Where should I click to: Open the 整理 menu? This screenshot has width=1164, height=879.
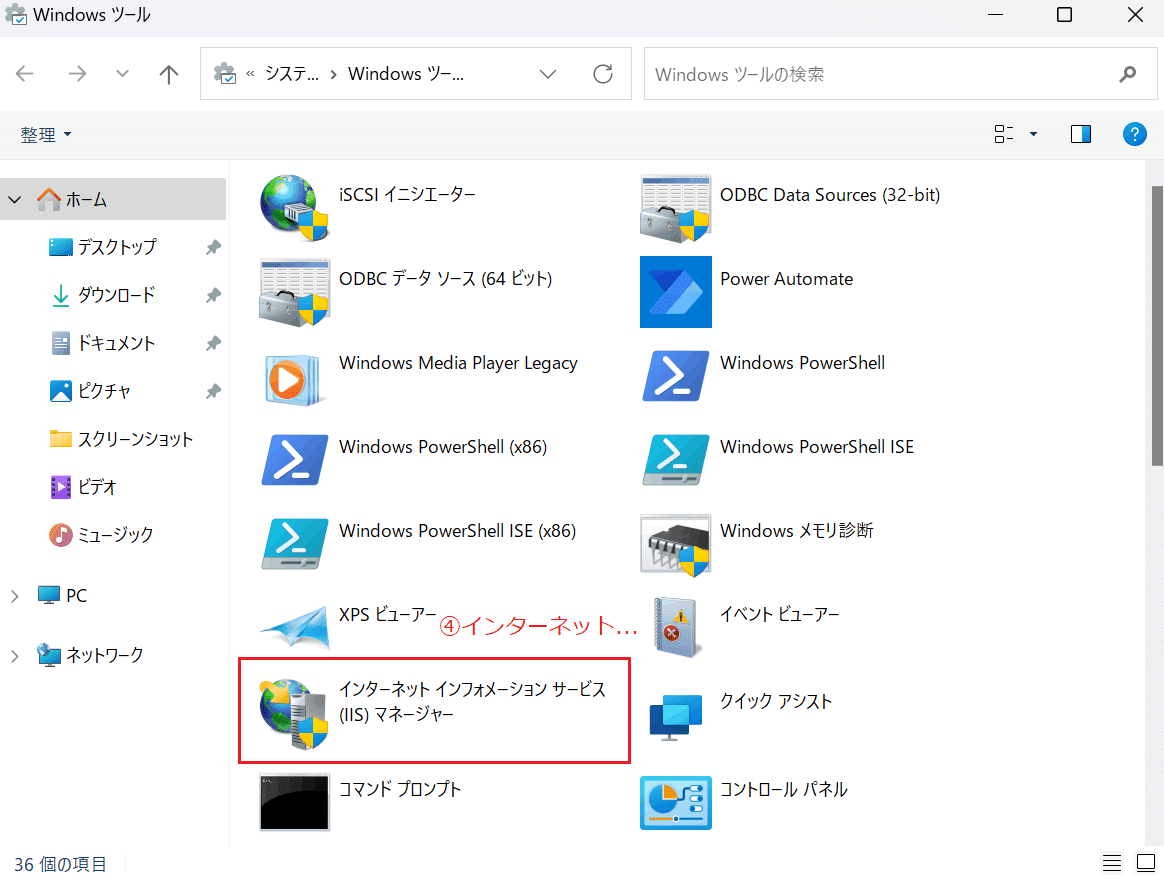tap(46, 133)
